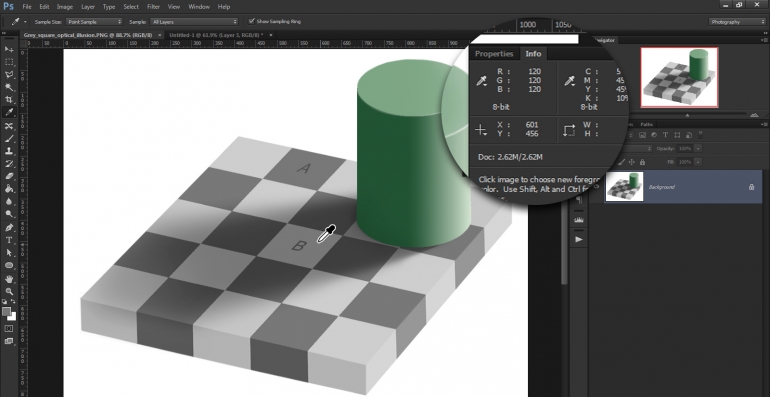Open the File menu
Viewport: 770px width, 397px height.
coord(27,7)
